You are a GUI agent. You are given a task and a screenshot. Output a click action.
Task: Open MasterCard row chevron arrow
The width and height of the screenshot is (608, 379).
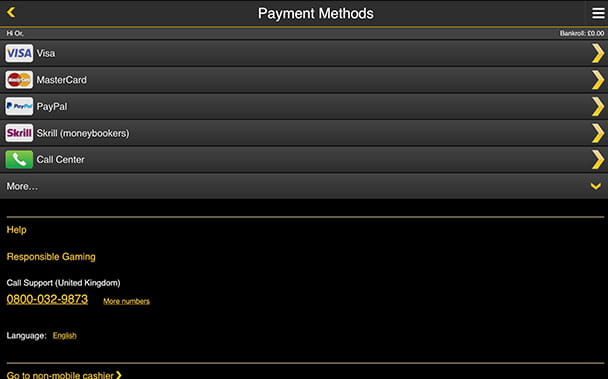tap(598, 80)
